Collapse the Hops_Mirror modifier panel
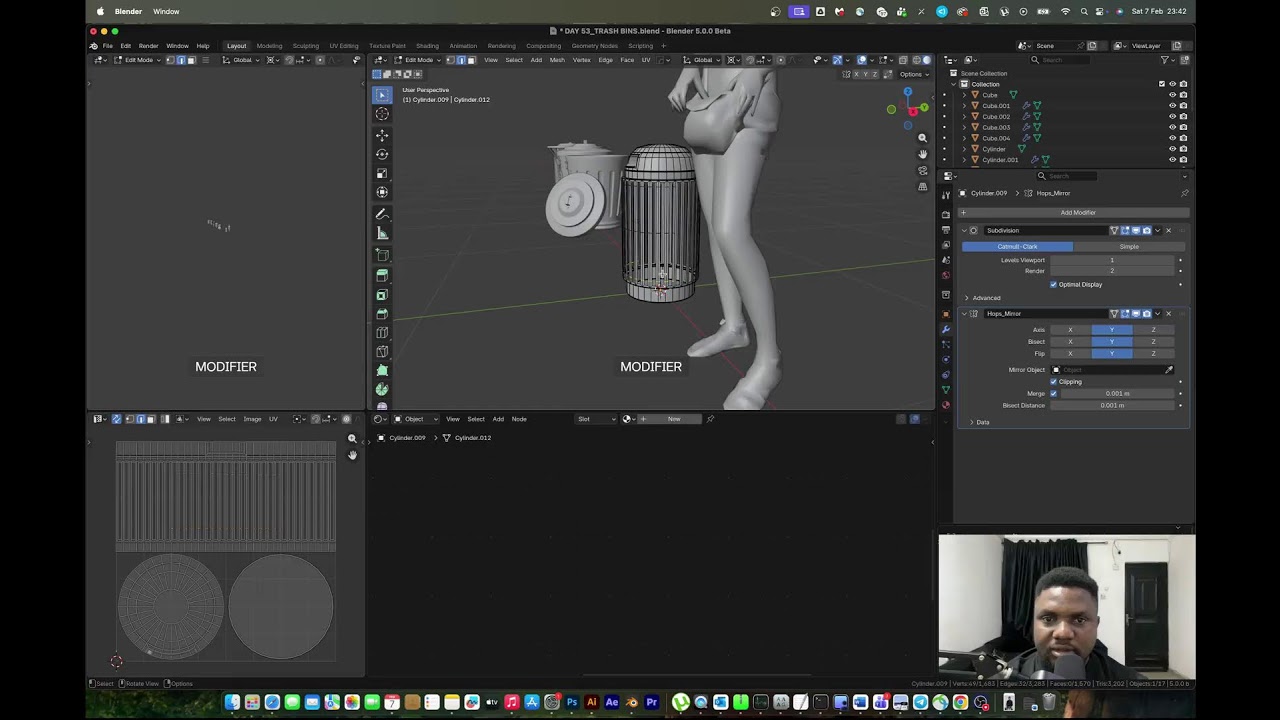 click(965, 314)
